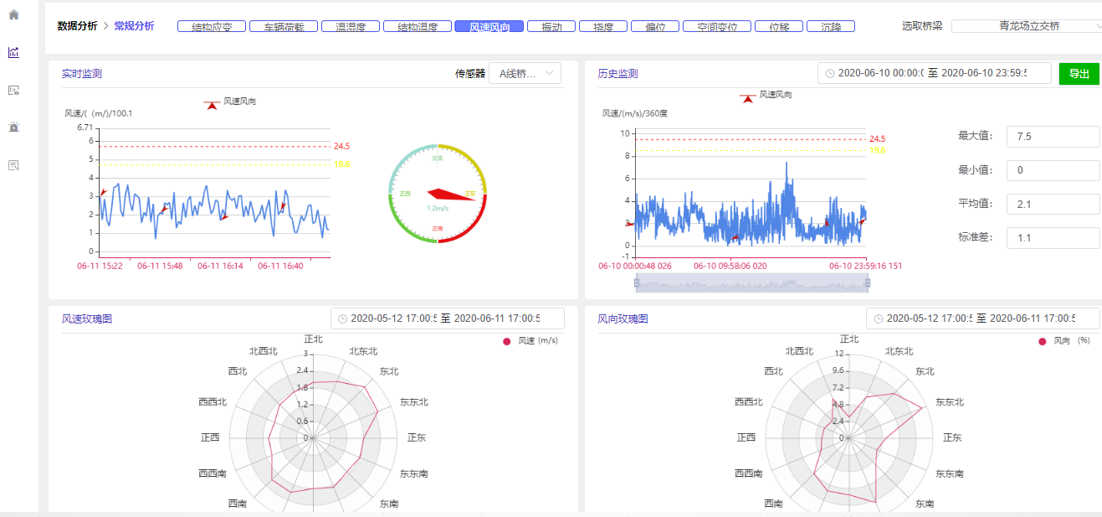The height and width of the screenshot is (517, 1102).
Task: Open the report list icon in sidebar
Action: tap(13, 165)
